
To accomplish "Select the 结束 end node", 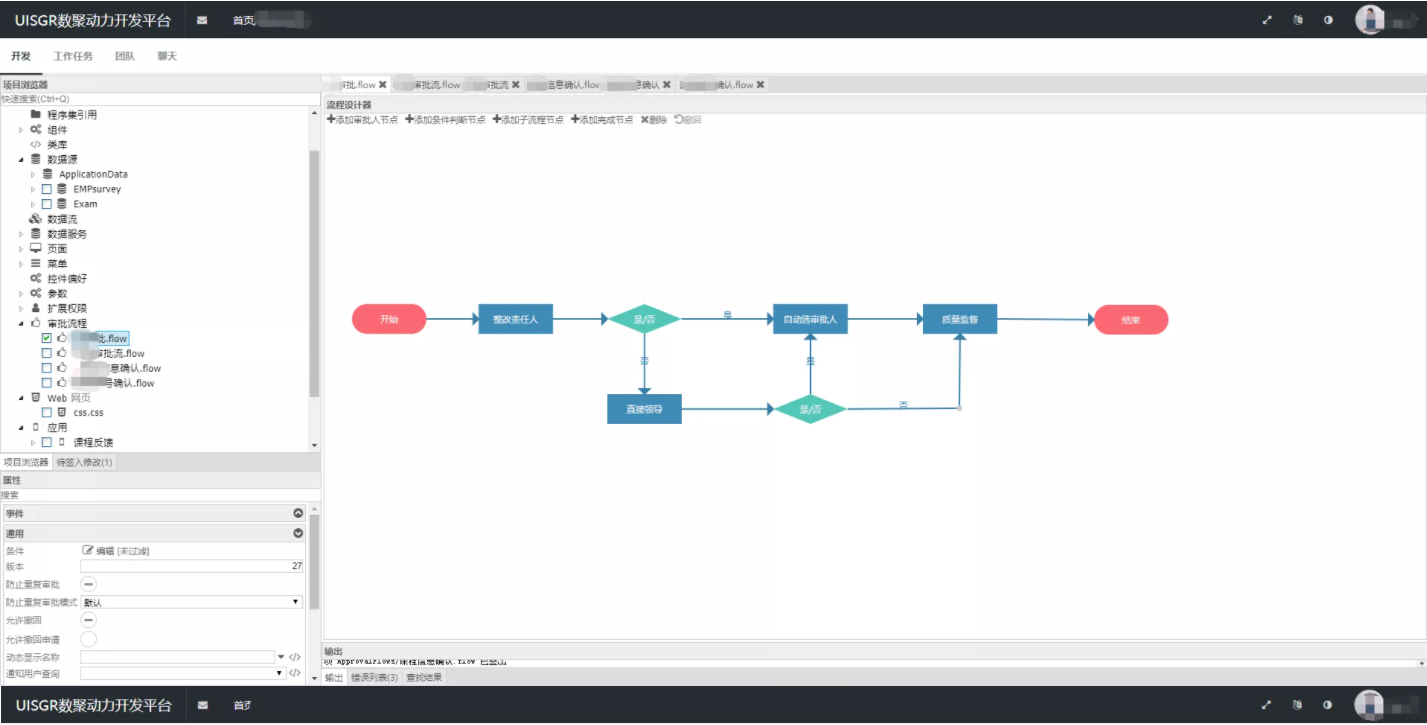I will tap(1131, 320).
